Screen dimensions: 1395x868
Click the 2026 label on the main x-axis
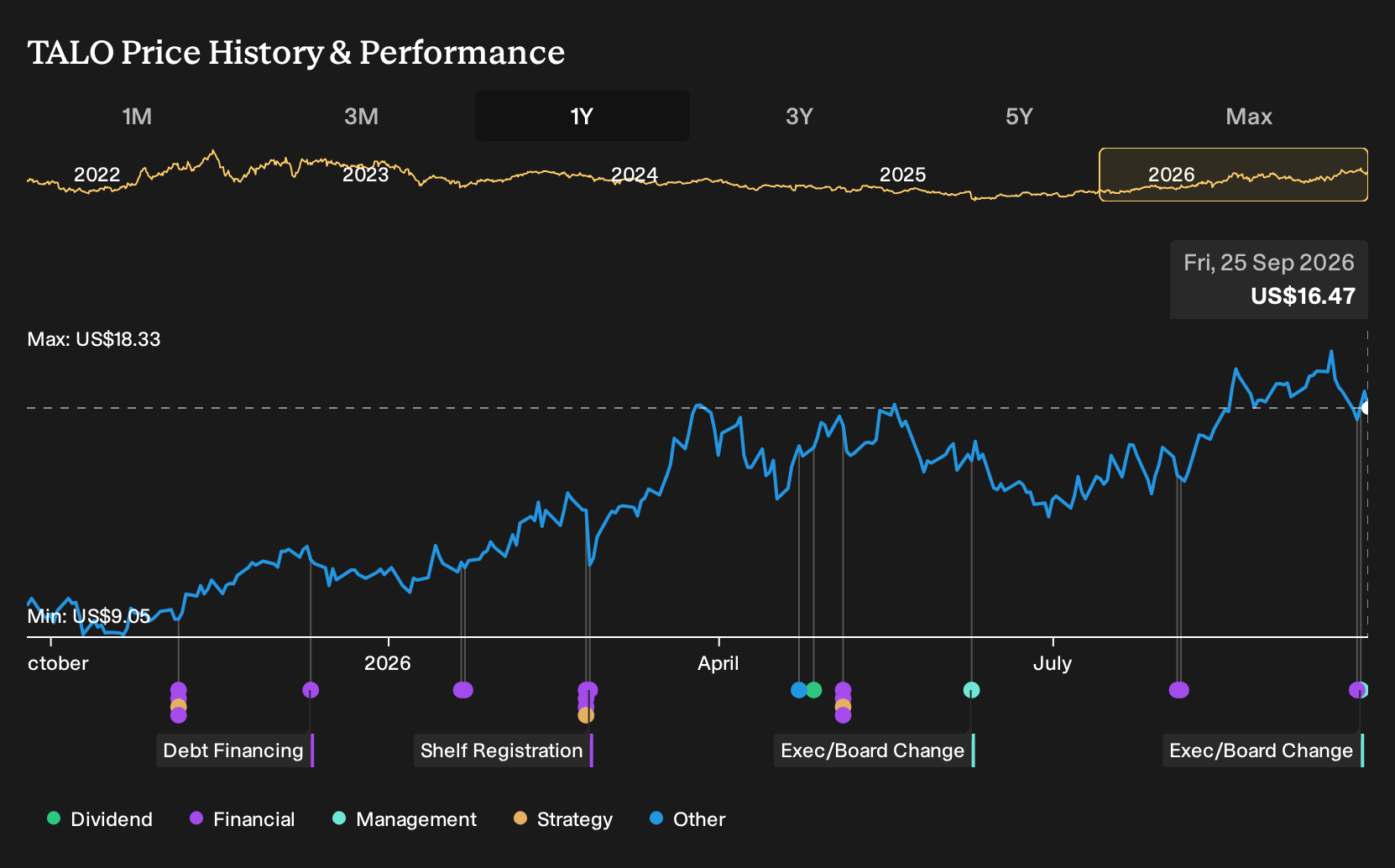[388, 663]
